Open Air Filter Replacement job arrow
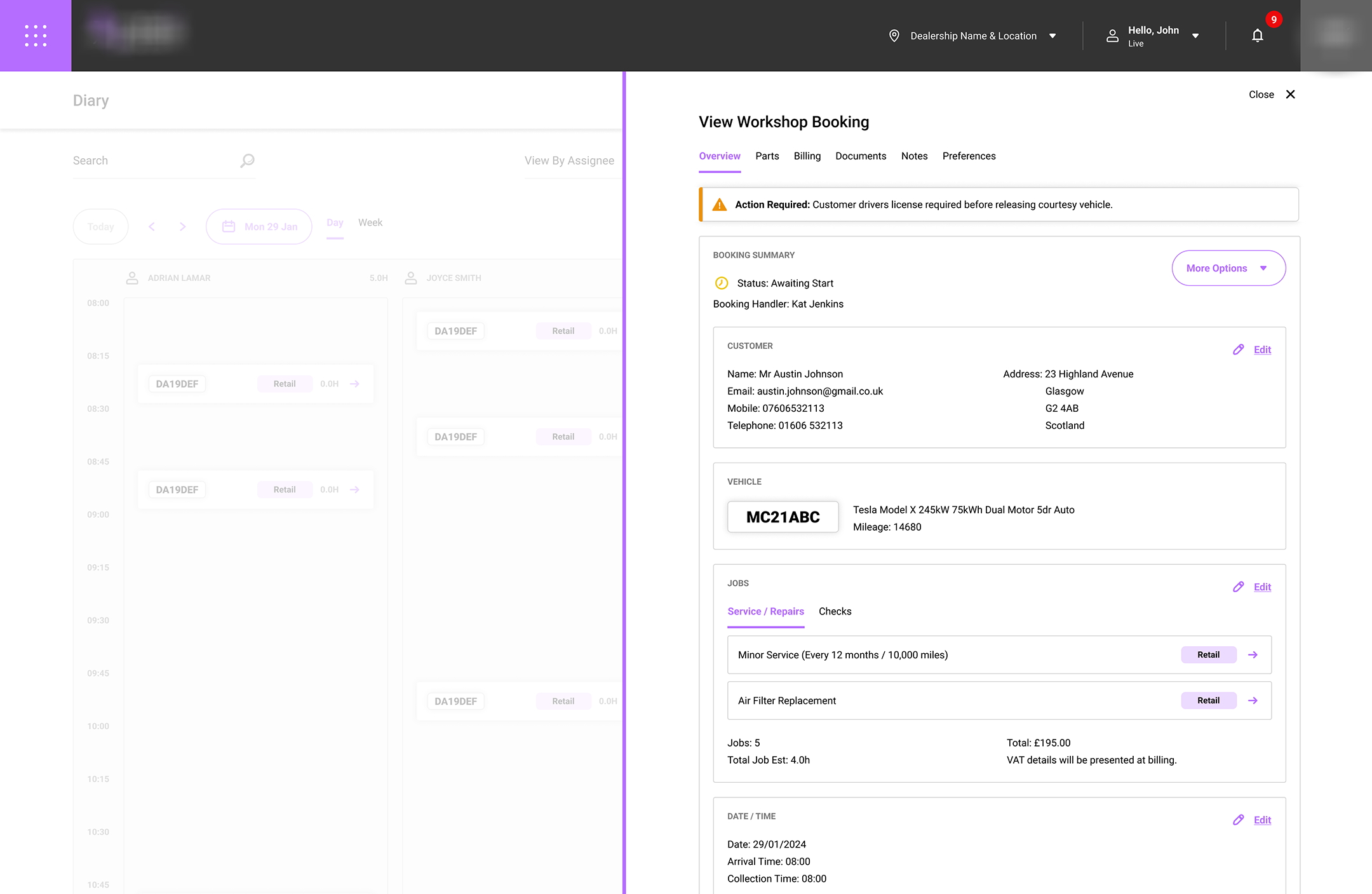 click(1253, 700)
